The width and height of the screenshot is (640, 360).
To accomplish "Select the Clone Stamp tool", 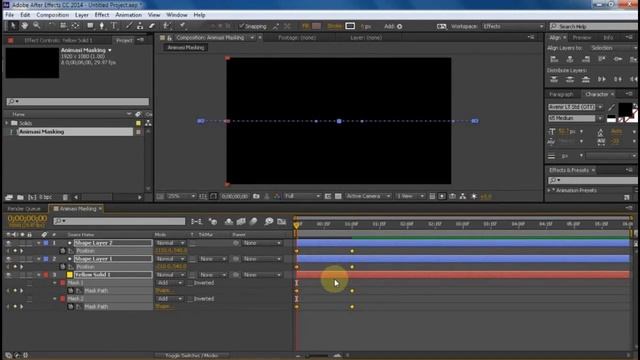I will (x=140, y=26).
